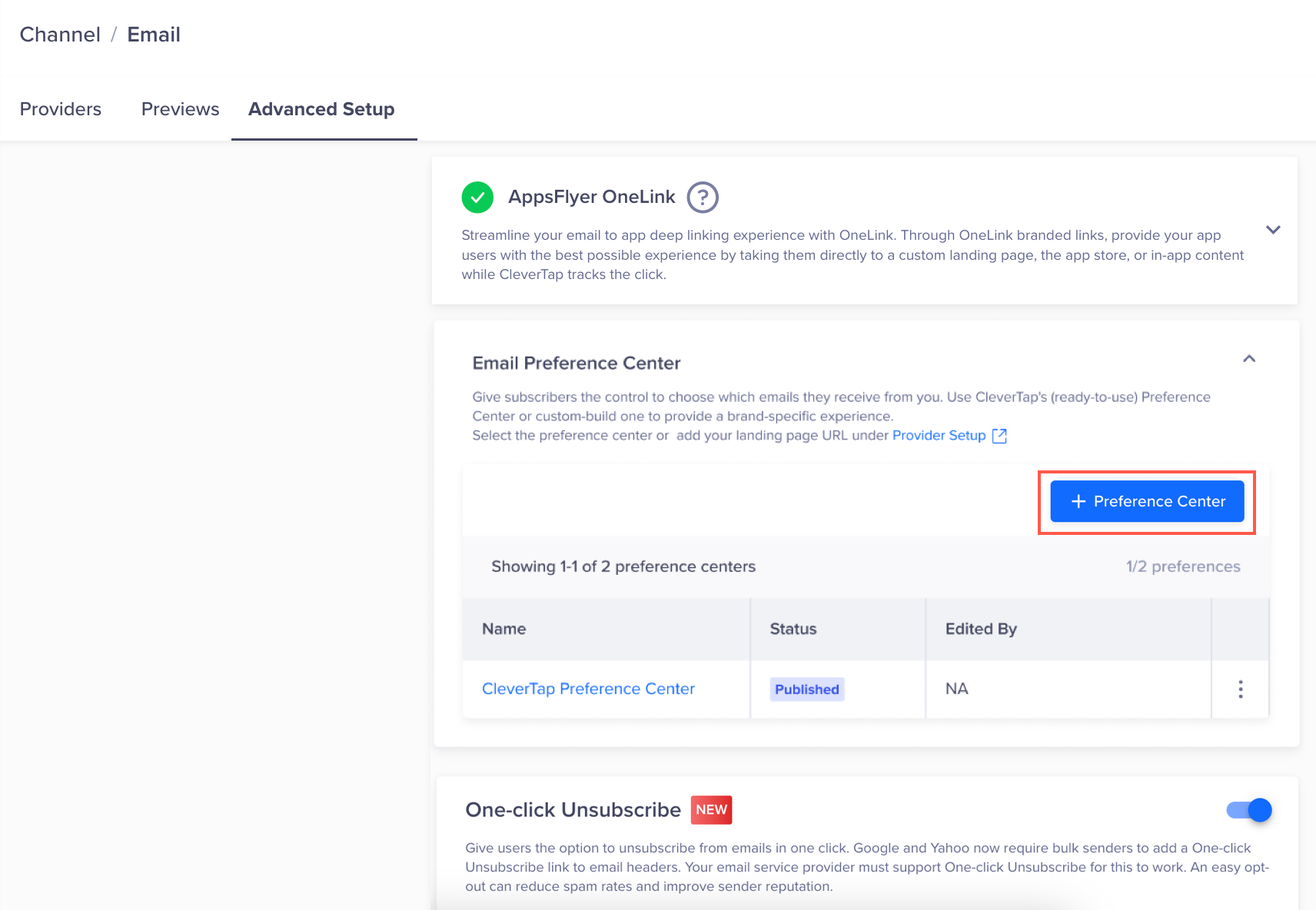This screenshot has height=910, width=1316.
Task: Open the CleverTap Preference Center link
Action: click(588, 689)
